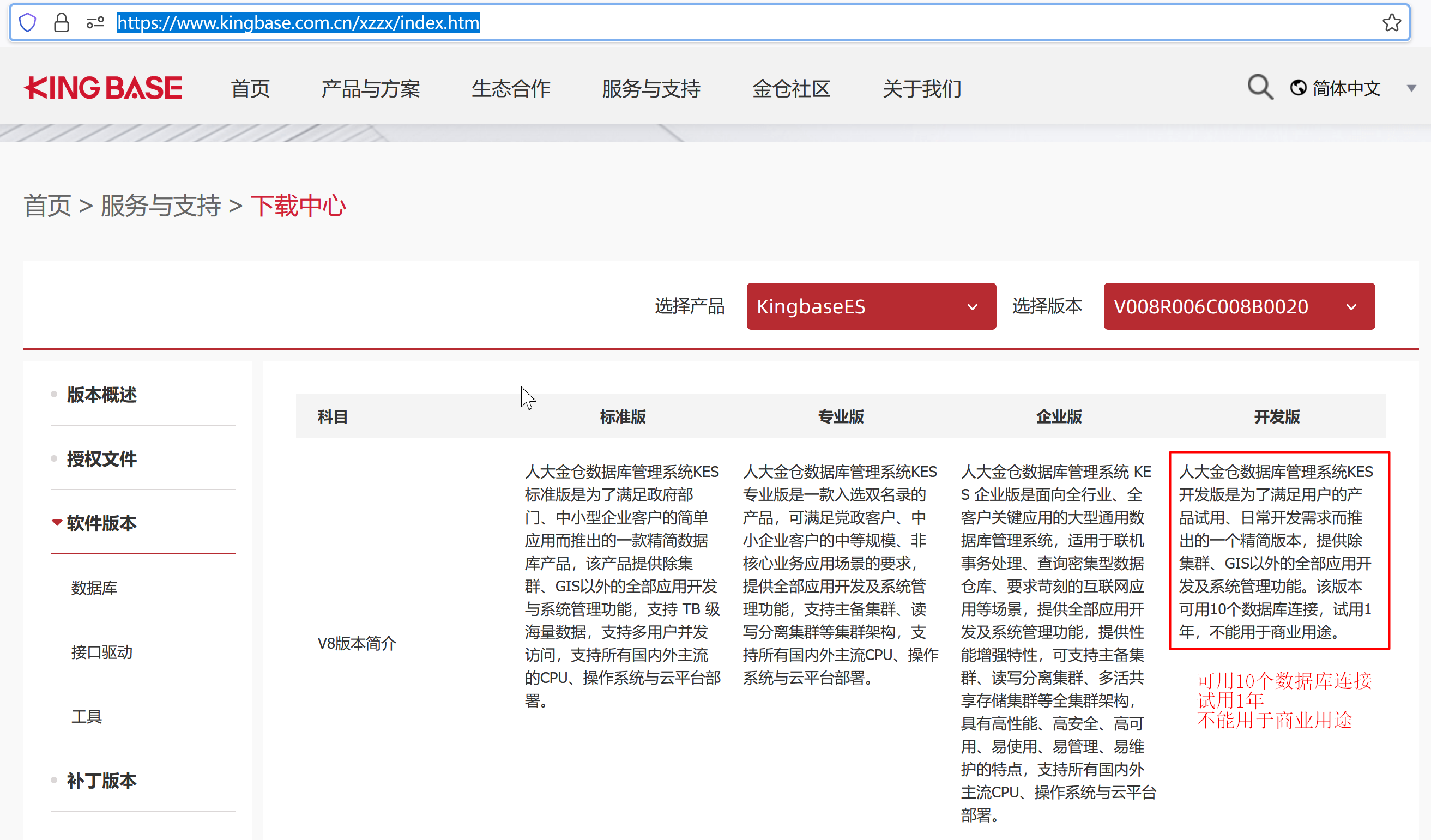Select 版本概述 in the sidebar
The height and width of the screenshot is (840, 1431).
[x=101, y=394]
